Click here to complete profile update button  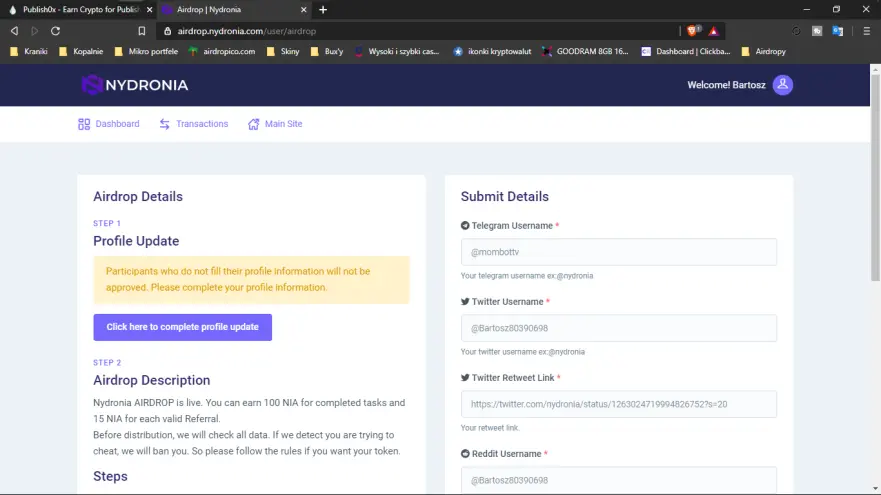point(183,327)
